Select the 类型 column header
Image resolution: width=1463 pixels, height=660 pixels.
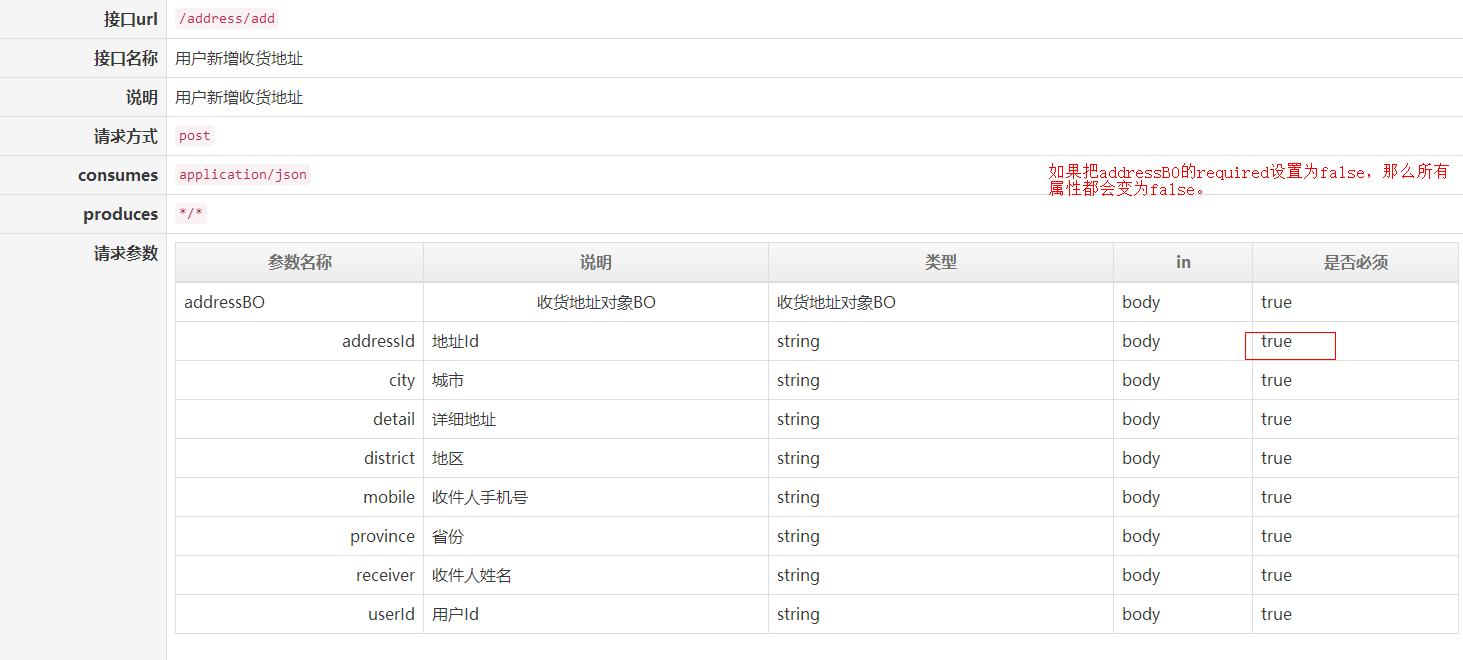click(940, 263)
